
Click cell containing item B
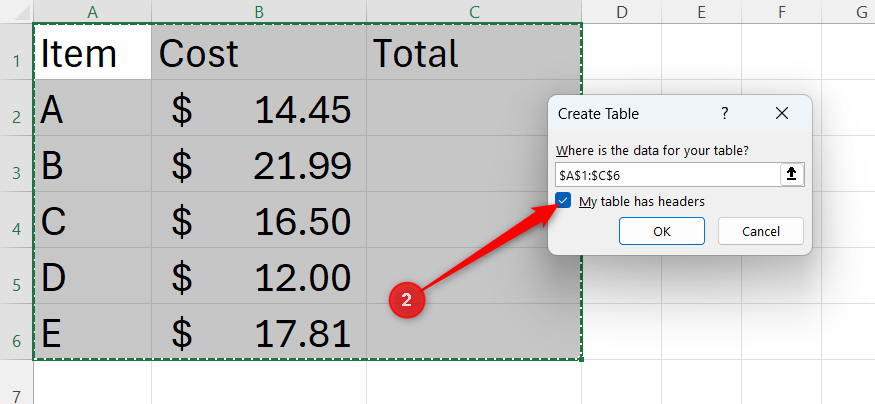[93, 164]
